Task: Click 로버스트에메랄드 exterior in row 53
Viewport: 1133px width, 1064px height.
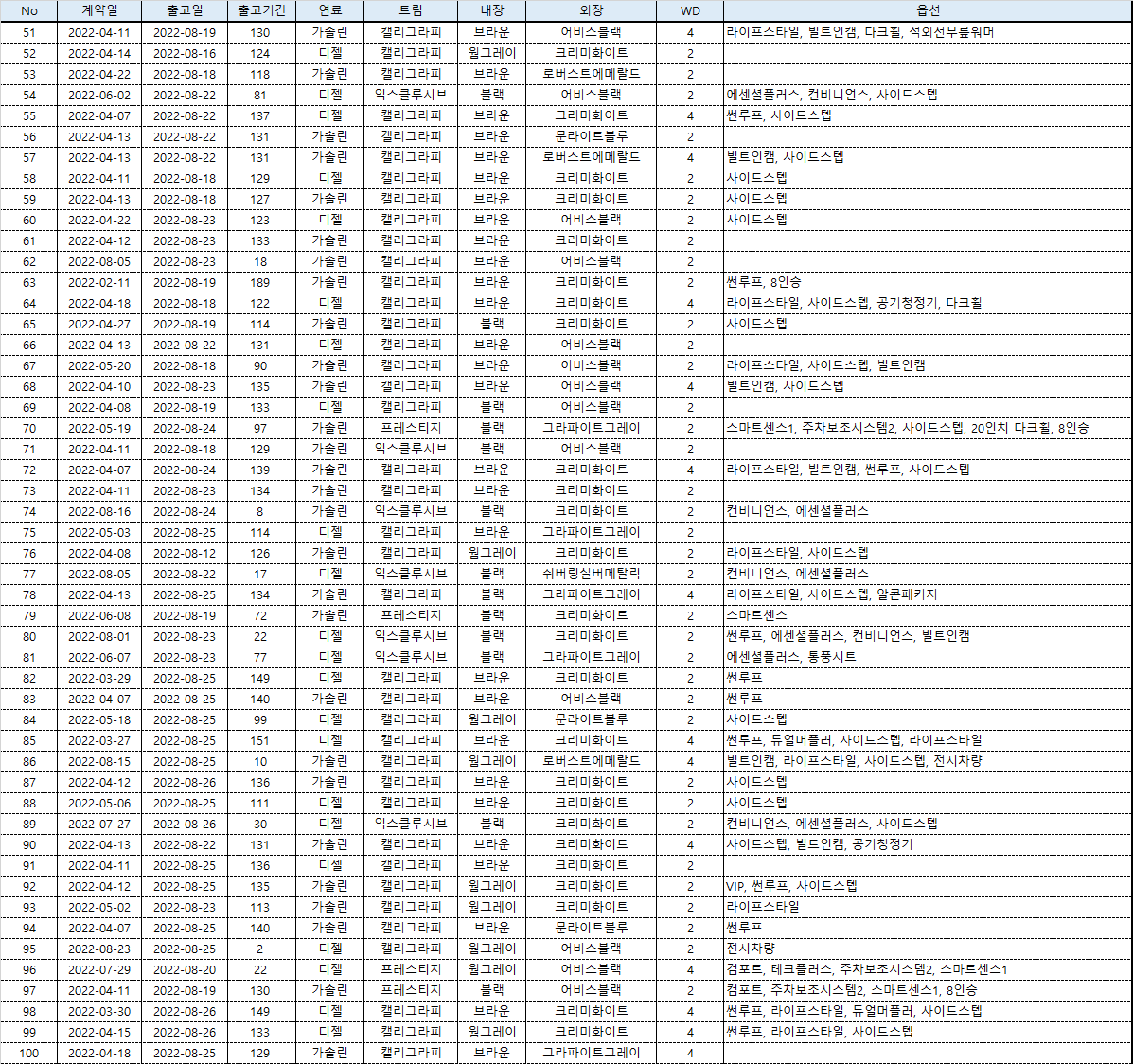Action: pyautogui.click(x=591, y=75)
